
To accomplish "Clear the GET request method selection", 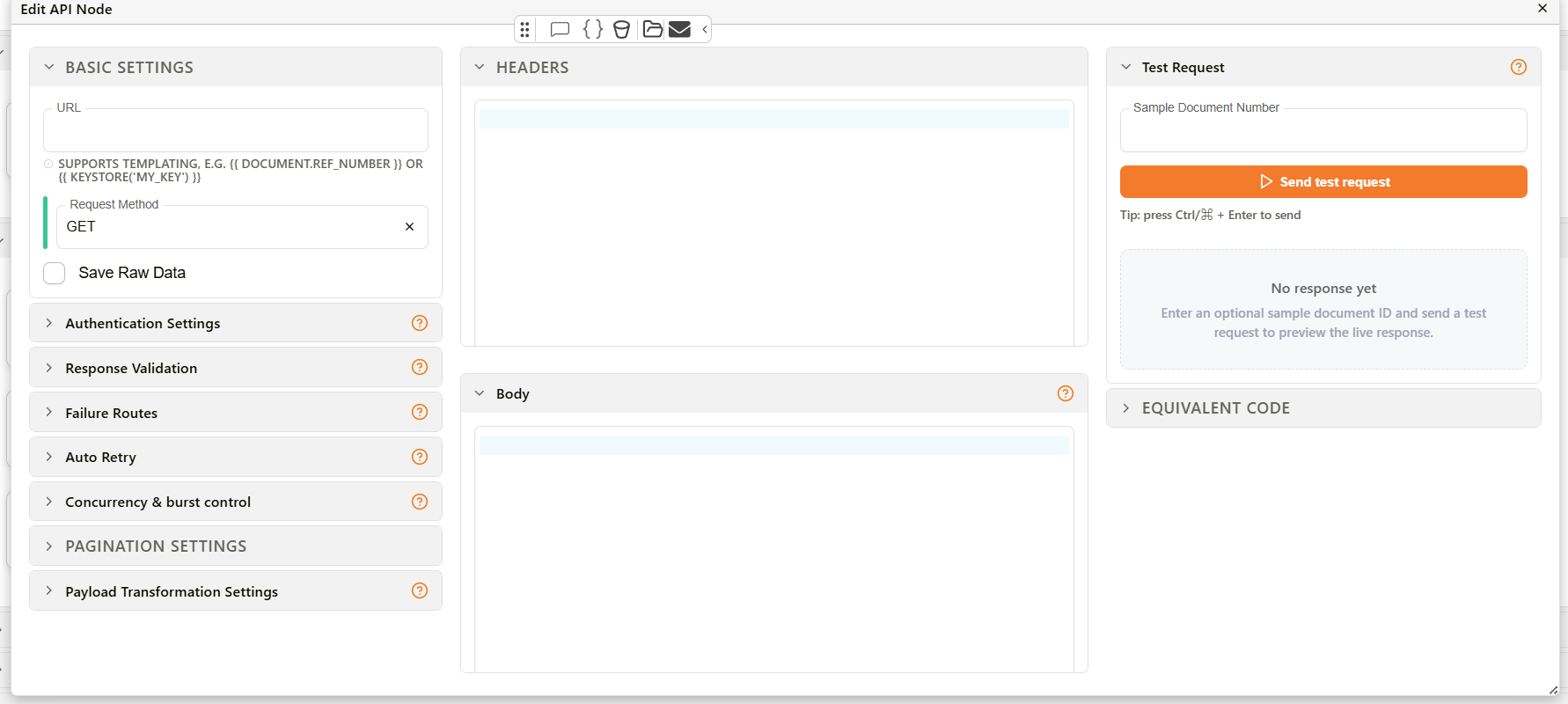I will (x=409, y=227).
